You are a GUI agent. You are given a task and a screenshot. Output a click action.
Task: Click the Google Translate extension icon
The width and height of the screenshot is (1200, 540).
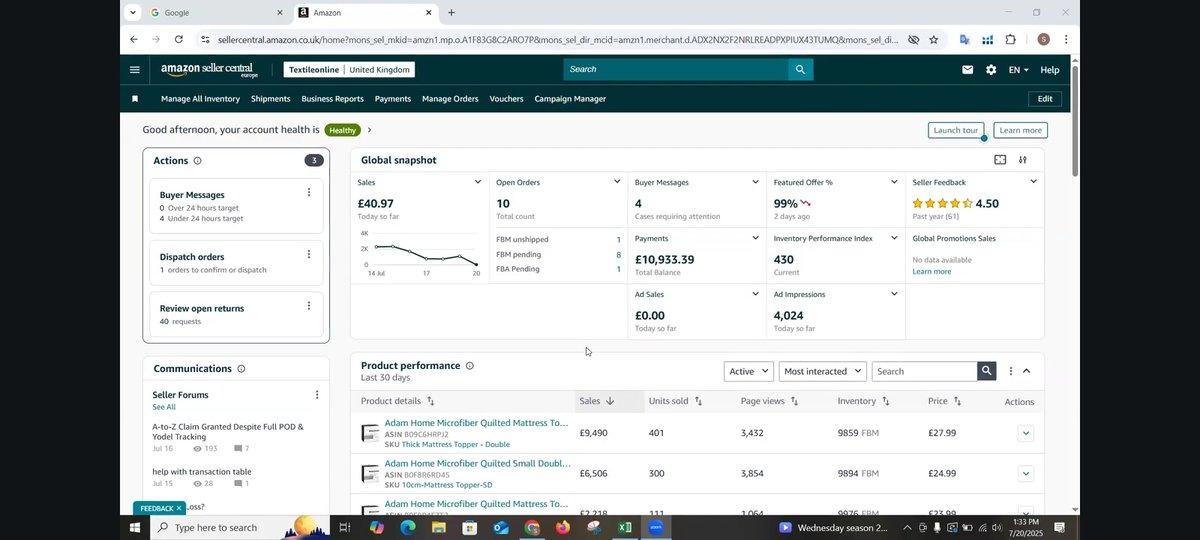pos(964,40)
